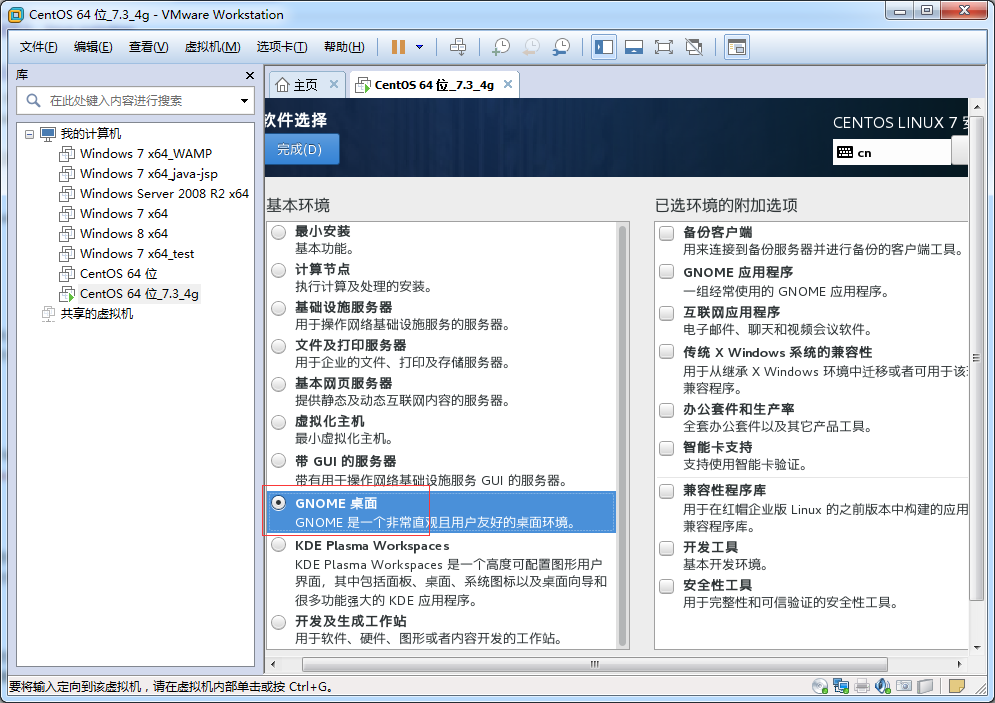This screenshot has height=703, width=995.
Task: Check the 兼容性程序库 checkbox
Action: point(666,490)
